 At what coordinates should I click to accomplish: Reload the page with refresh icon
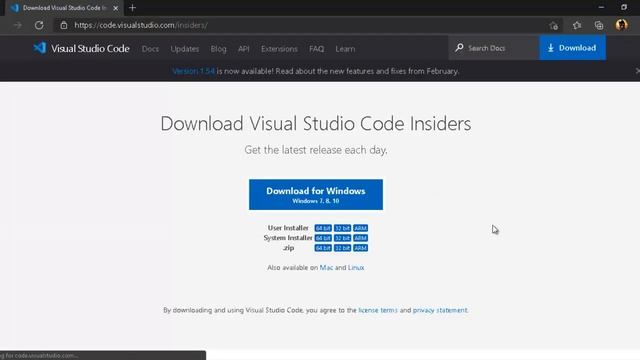(39, 25)
